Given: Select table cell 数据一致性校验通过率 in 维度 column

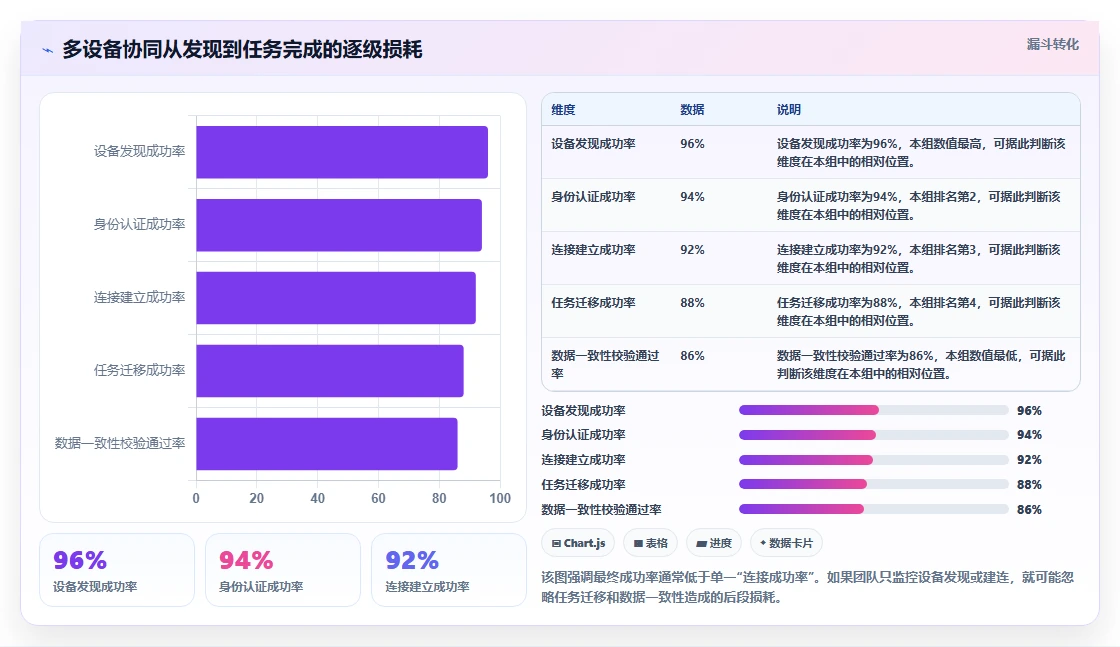Looking at the screenshot, I should pyautogui.click(x=605, y=364).
